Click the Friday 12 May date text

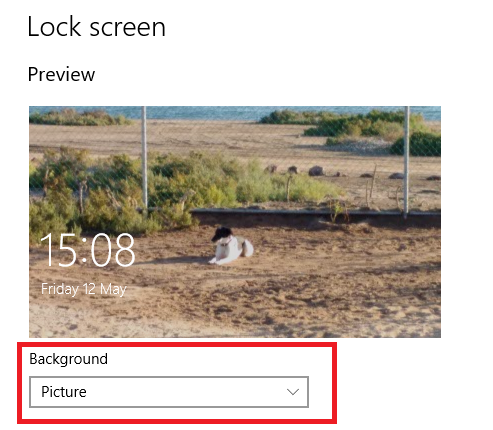(84, 289)
